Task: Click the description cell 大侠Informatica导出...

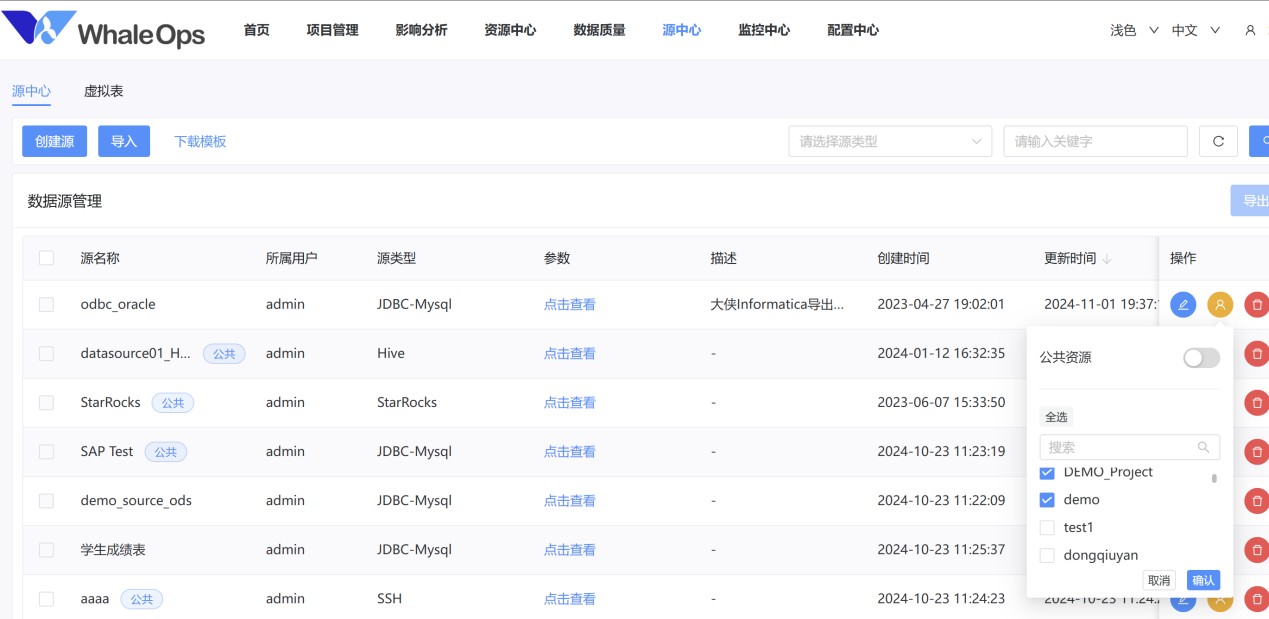Action: [777, 304]
